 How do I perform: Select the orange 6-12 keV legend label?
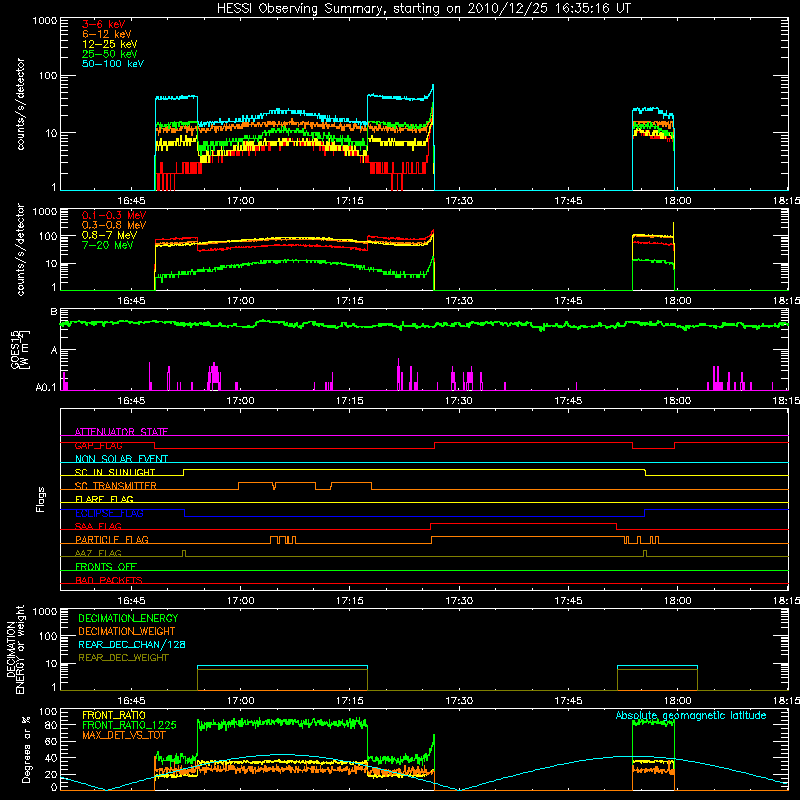click(107, 34)
